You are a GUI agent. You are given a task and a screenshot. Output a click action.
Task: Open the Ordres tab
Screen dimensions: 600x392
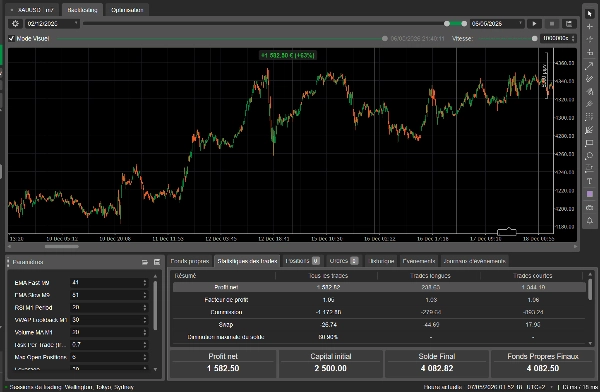(344, 261)
